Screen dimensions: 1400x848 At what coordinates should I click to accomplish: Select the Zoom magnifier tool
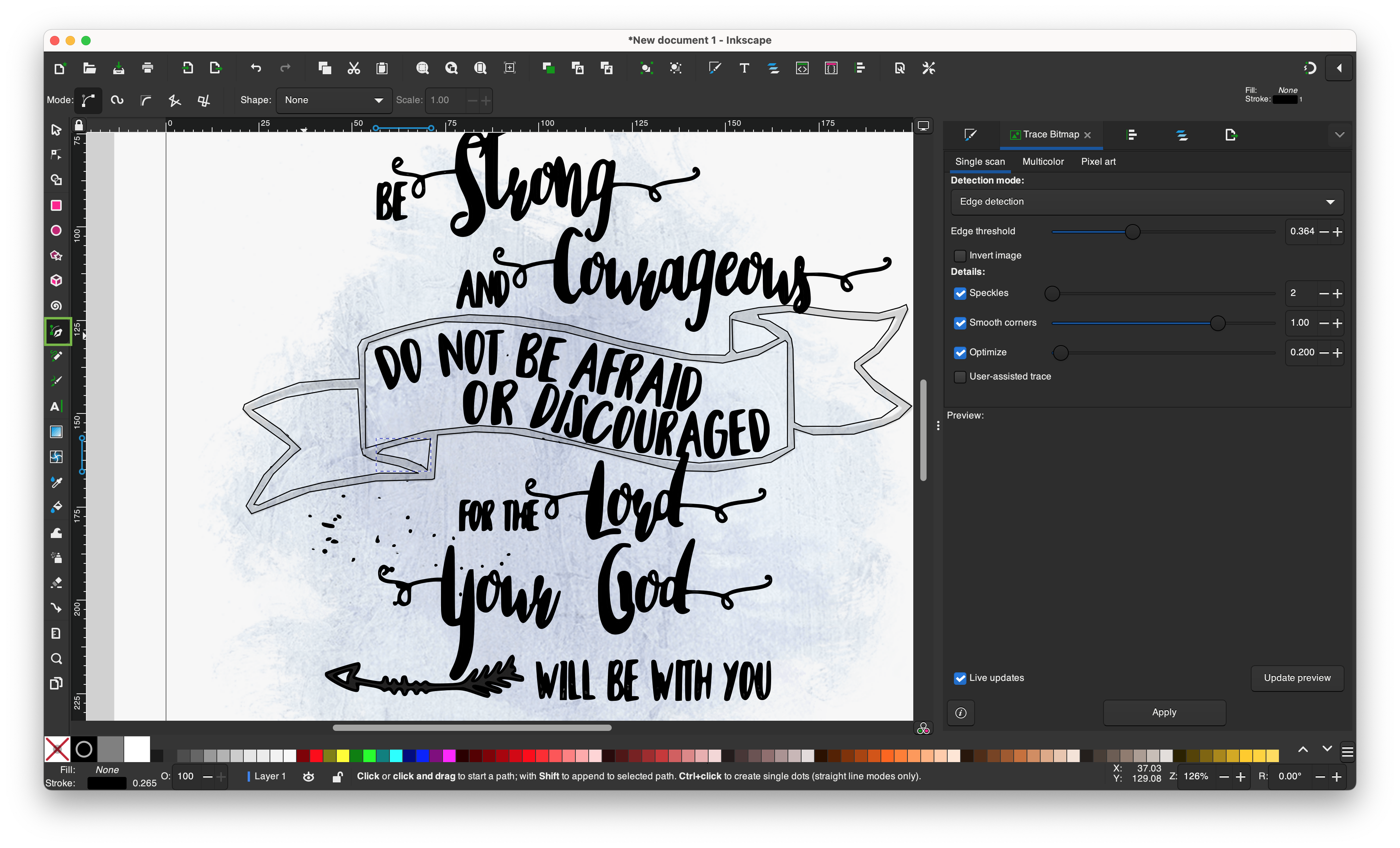(56, 658)
